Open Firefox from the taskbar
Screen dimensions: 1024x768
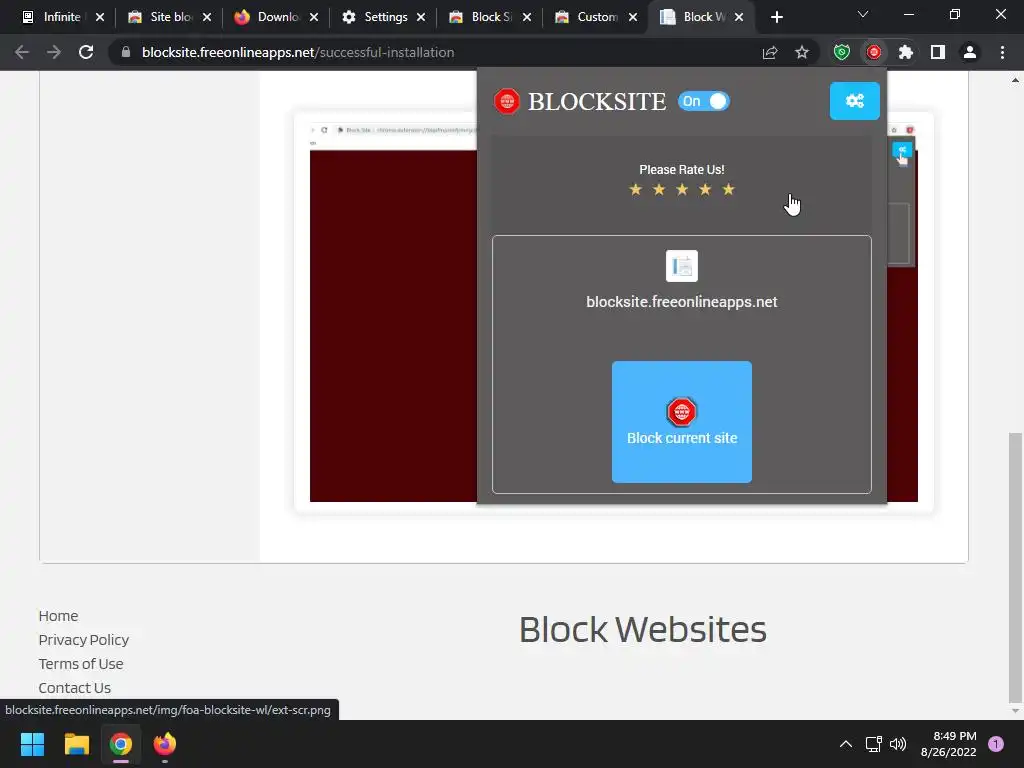click(165, 744)
